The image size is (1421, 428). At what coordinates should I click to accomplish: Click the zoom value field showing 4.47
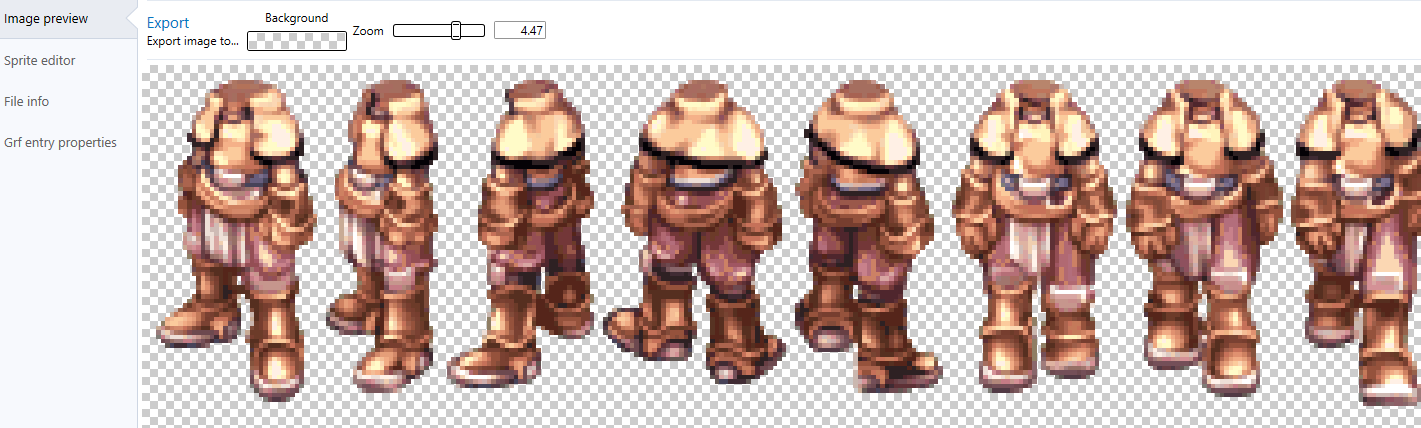(x=519, y=31)
